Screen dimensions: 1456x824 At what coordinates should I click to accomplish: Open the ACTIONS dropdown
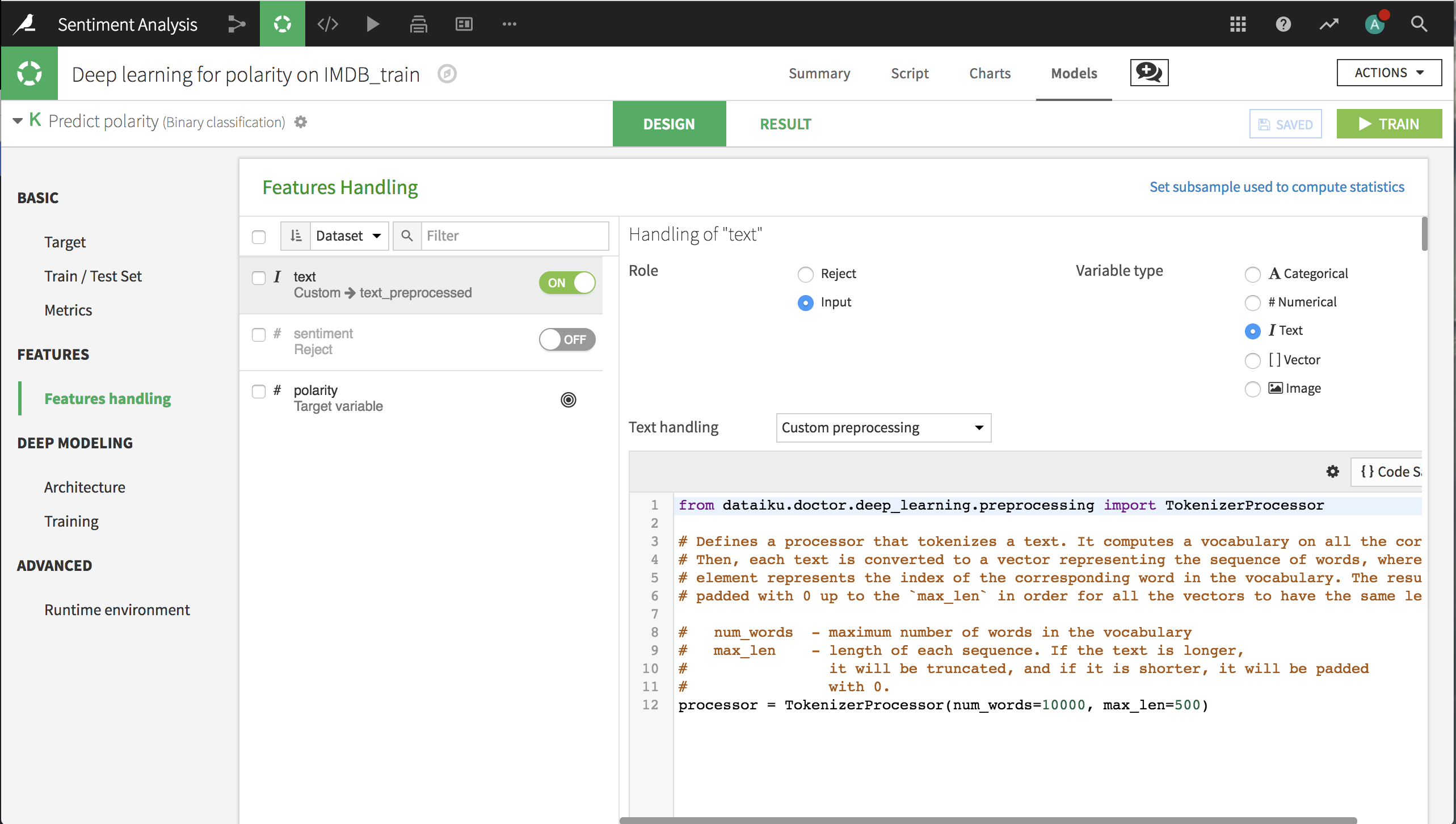click(1389, 73)
